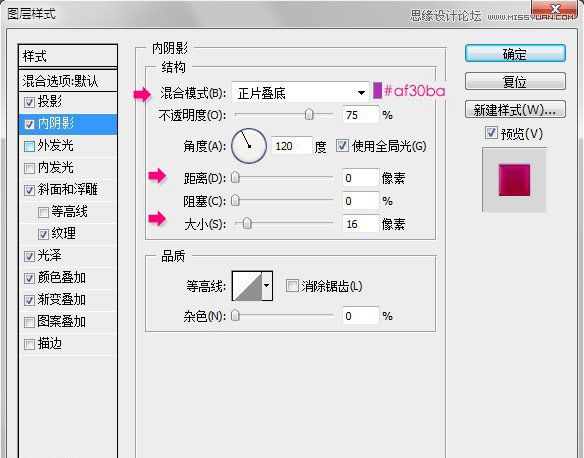The height and width of the screenshot is (458, 584).
Task: Enable the 等高线 sub-option checkbox in the style list
Action: [x=43, y=212]
